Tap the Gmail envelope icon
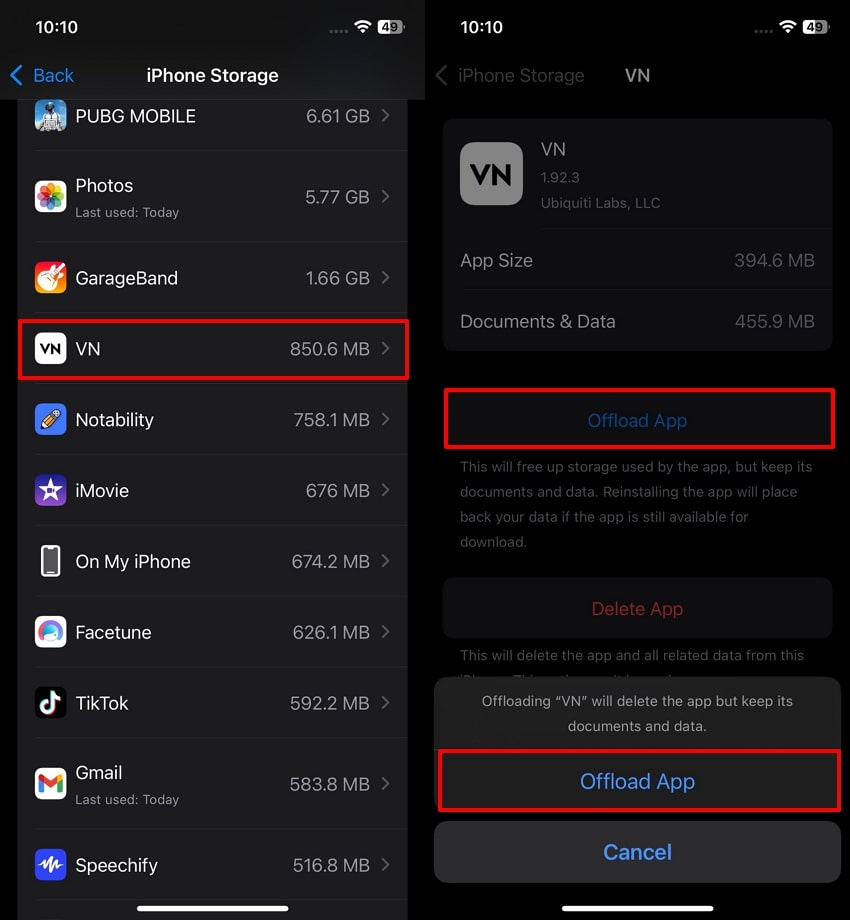Screen dimensions: 850x920 pos(50,784)
